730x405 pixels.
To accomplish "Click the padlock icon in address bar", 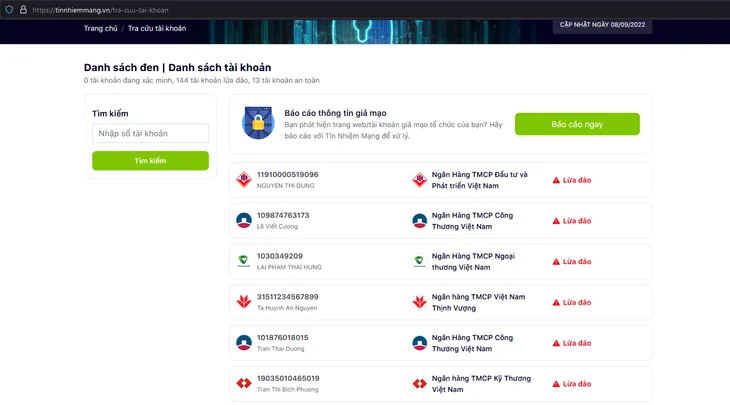I will tap(23, 9).
